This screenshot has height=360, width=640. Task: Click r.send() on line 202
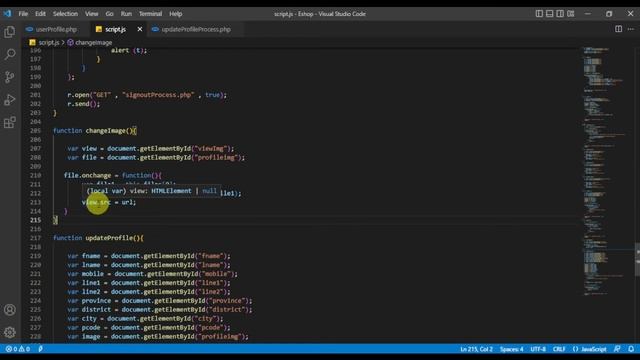point(83,104)
